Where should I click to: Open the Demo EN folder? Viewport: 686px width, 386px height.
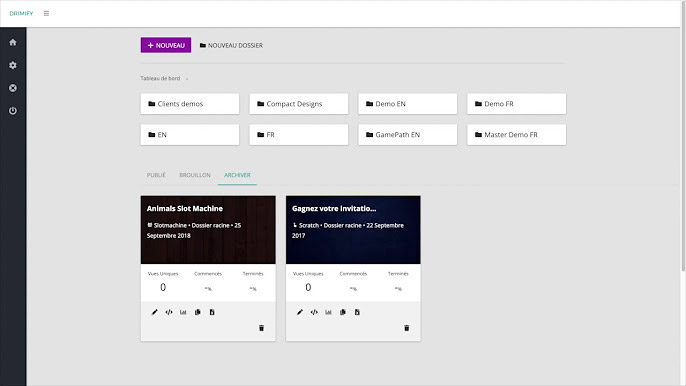(x=408, y=104)
